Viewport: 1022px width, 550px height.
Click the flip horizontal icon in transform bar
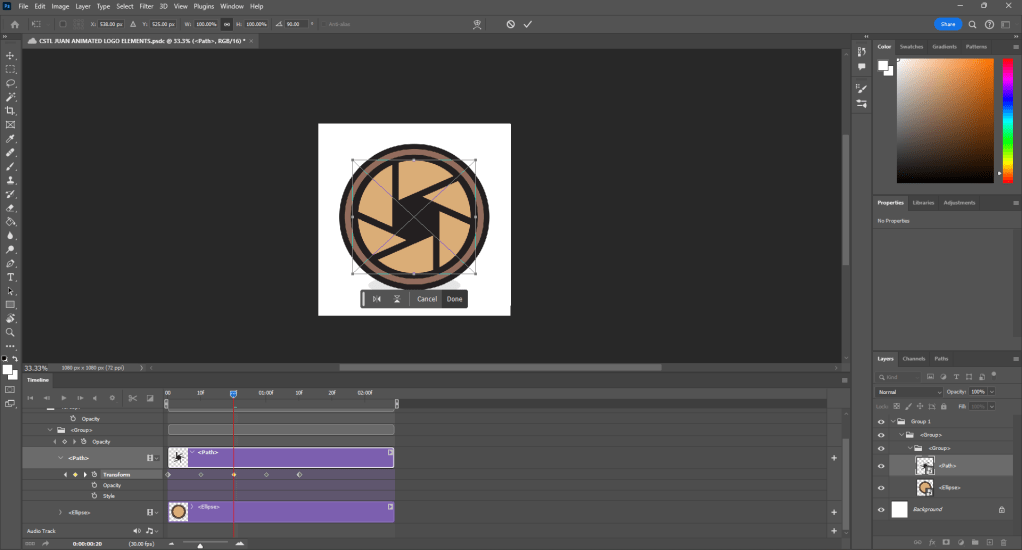(377, 299)
